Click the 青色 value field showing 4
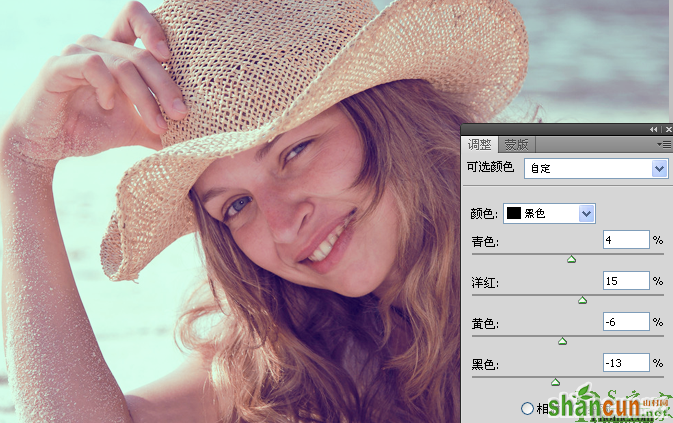This screenshot has height=423, width=673. (626, 239)
